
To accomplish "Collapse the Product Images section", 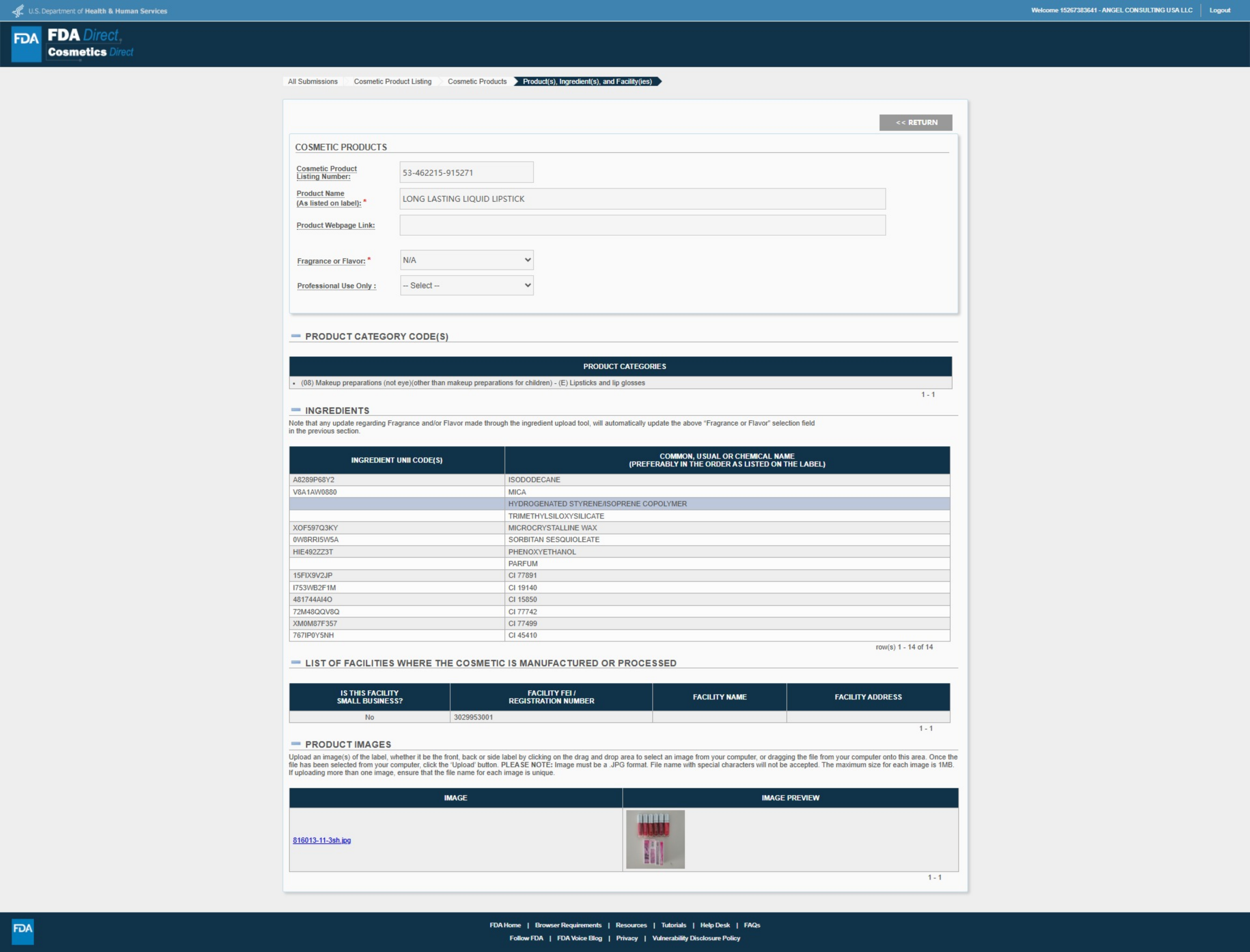I will click(296, 743).
